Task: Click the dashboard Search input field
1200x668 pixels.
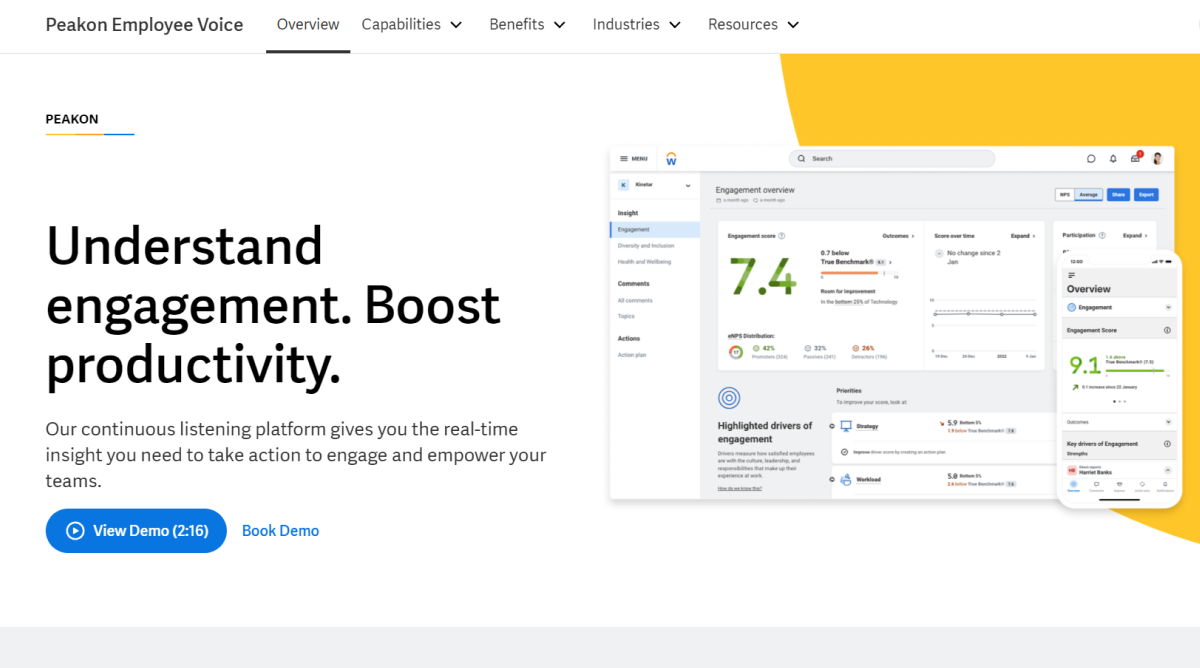Action: coord(892,159)
